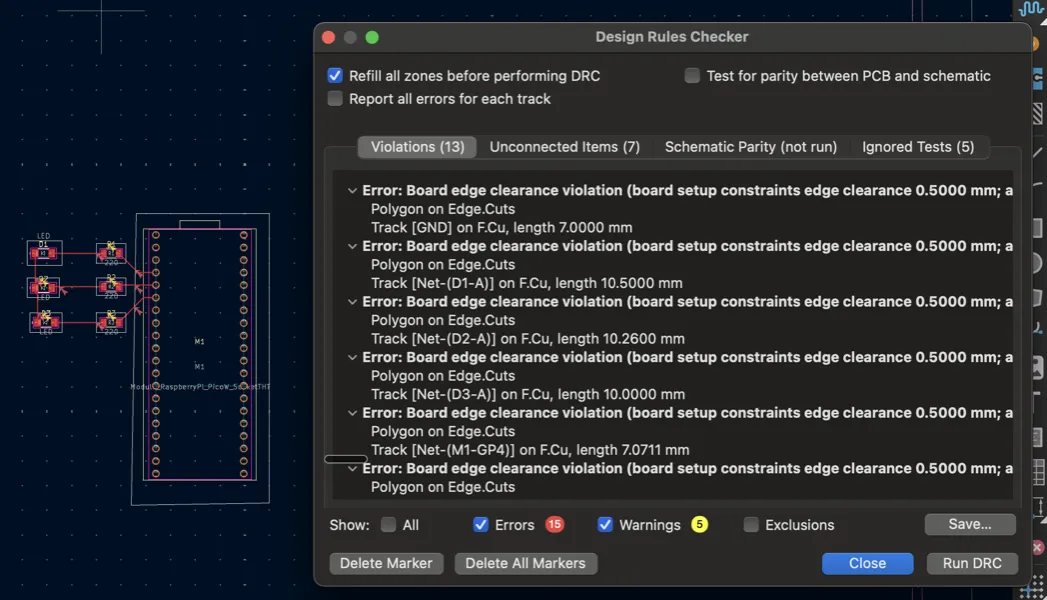Collapse the Net-(D2-A) violation entry

352,301
